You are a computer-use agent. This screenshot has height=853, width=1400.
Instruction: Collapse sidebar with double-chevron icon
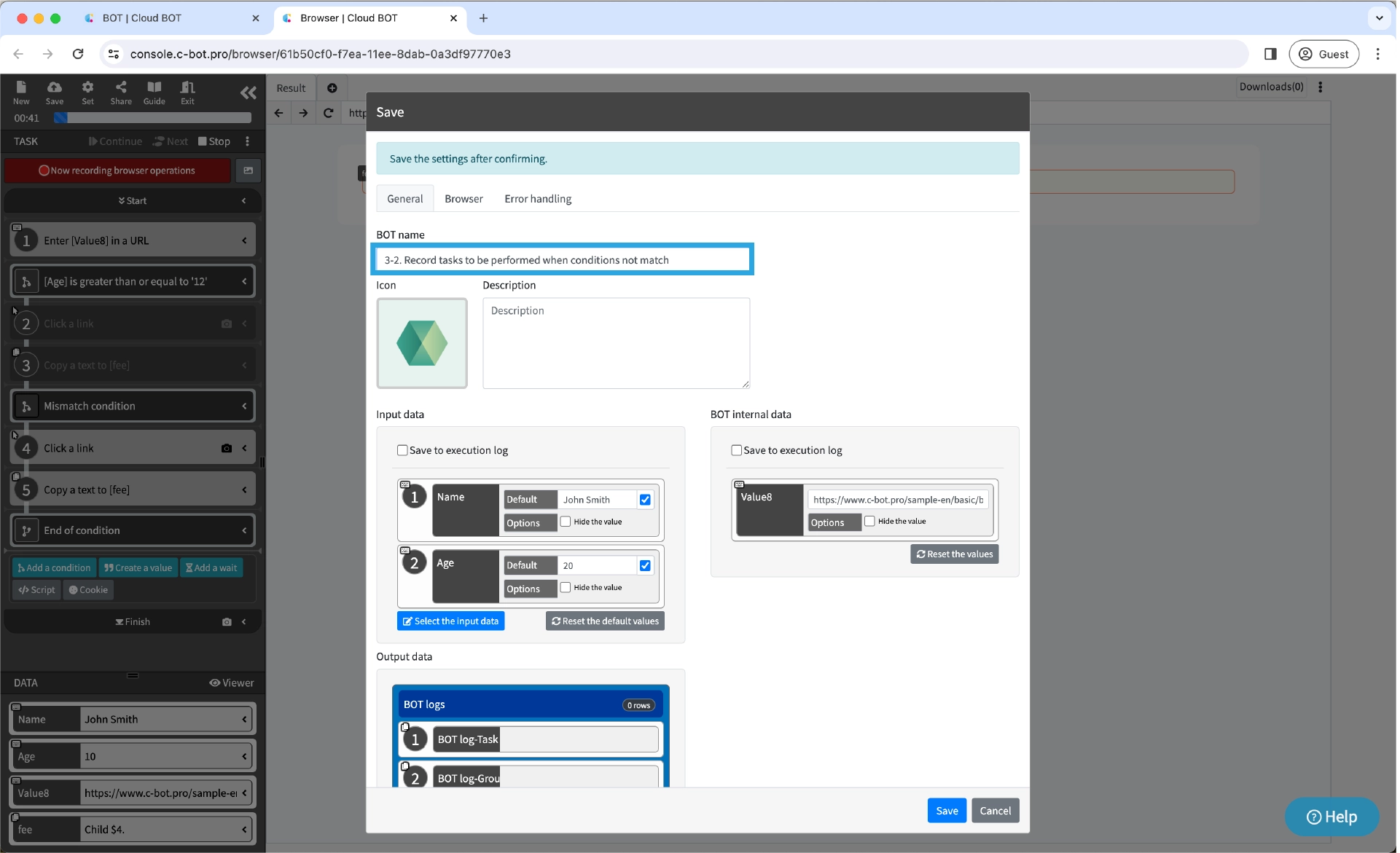pyautogui.click(x=248, y=93)
